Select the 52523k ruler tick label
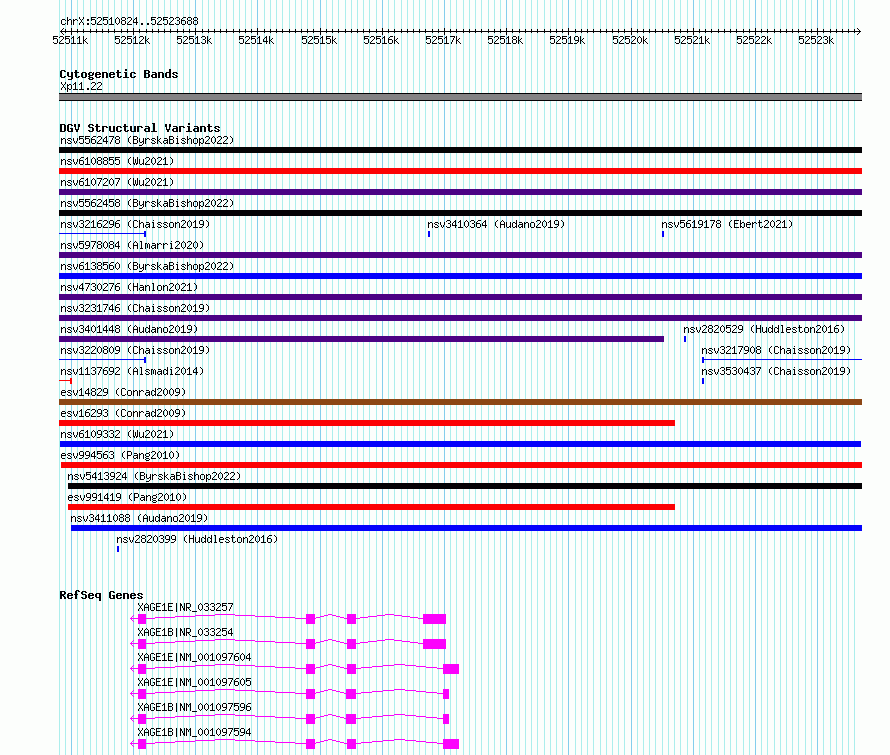Image resolution: width=890 pixels, height=755 pixels. pos(816,40)
